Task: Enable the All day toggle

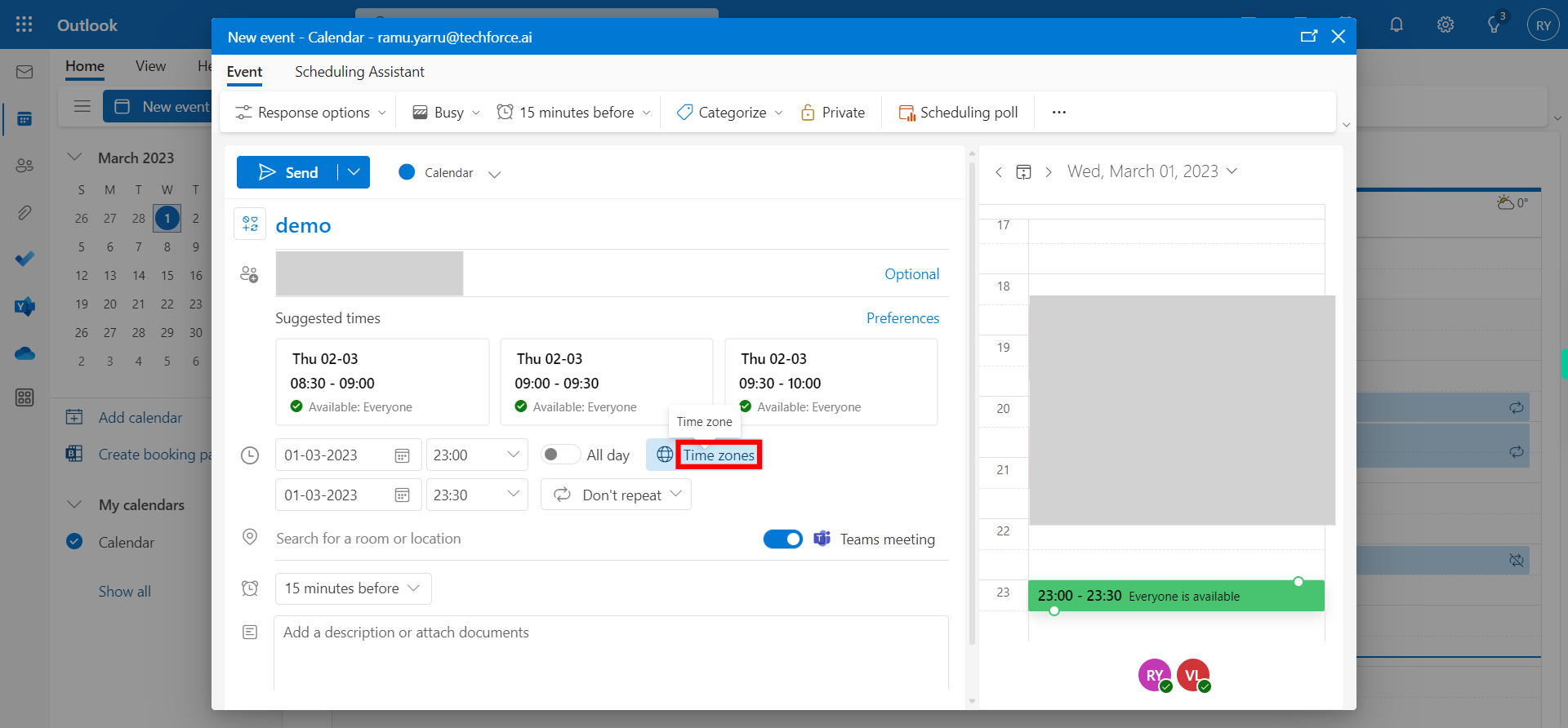Action: click(560, 455)
